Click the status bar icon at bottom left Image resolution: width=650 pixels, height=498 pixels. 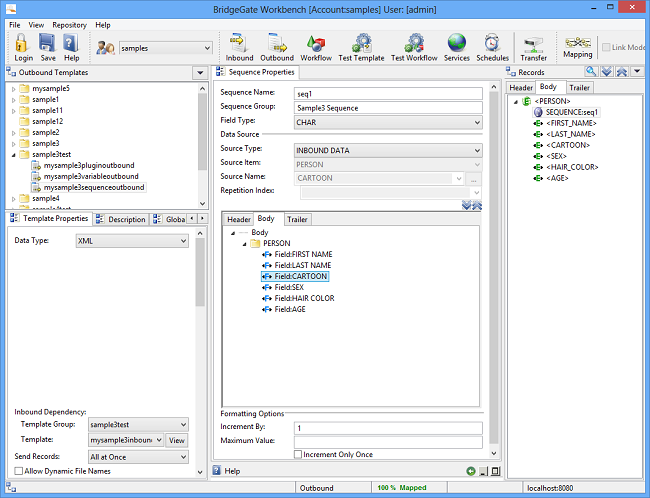click(11, 488)
